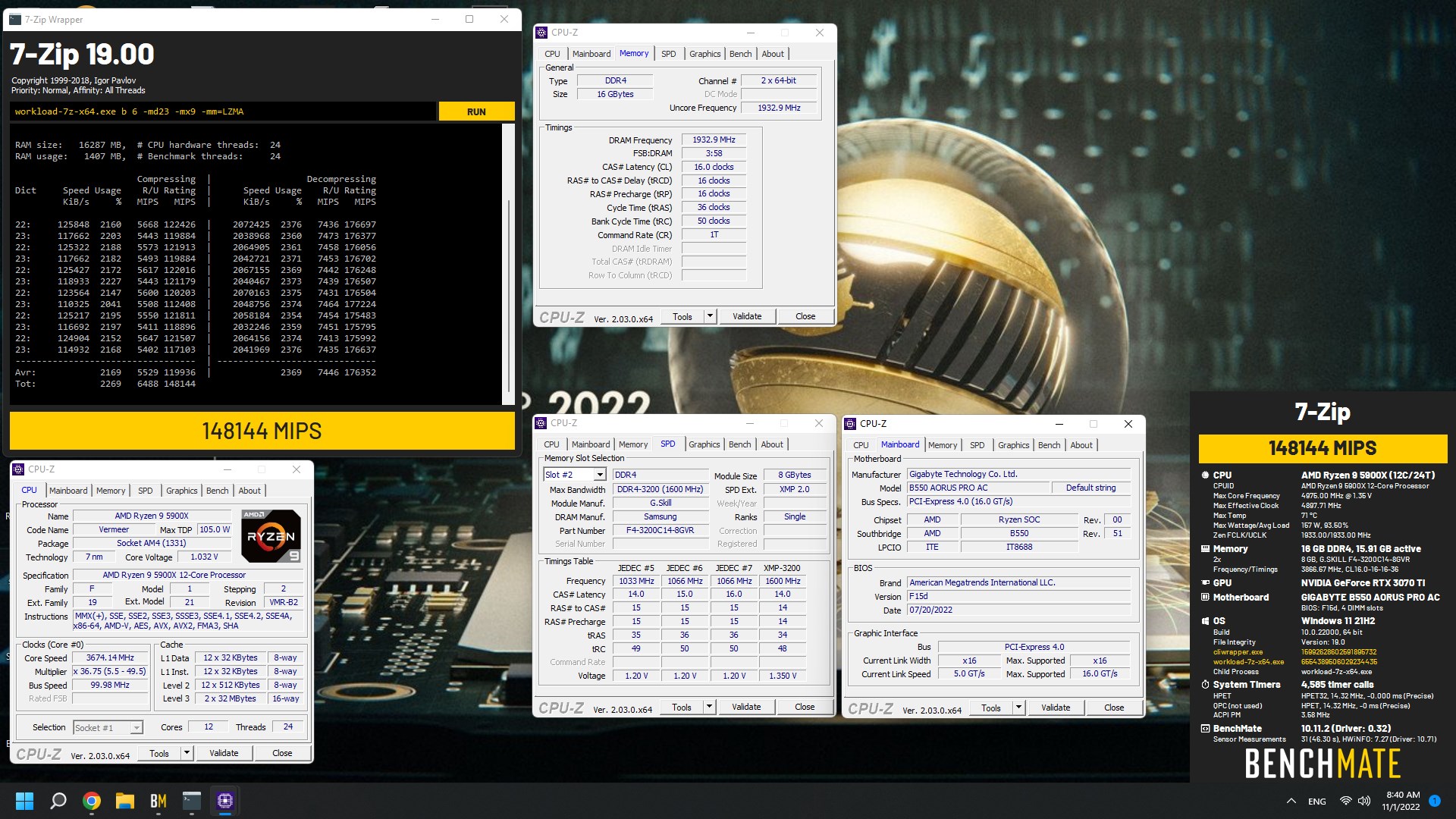The width and height of the screenshot is (1456, 819).
Task: Switch to SPD tab in Memory window
Action: click(668, 54)
